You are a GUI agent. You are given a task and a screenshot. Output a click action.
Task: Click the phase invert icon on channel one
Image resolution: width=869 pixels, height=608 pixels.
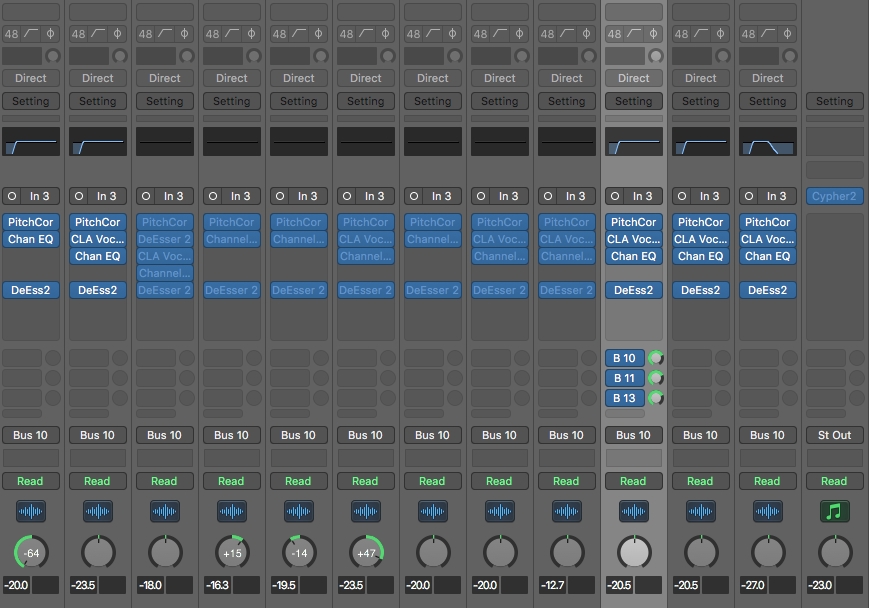pos(53,33)
